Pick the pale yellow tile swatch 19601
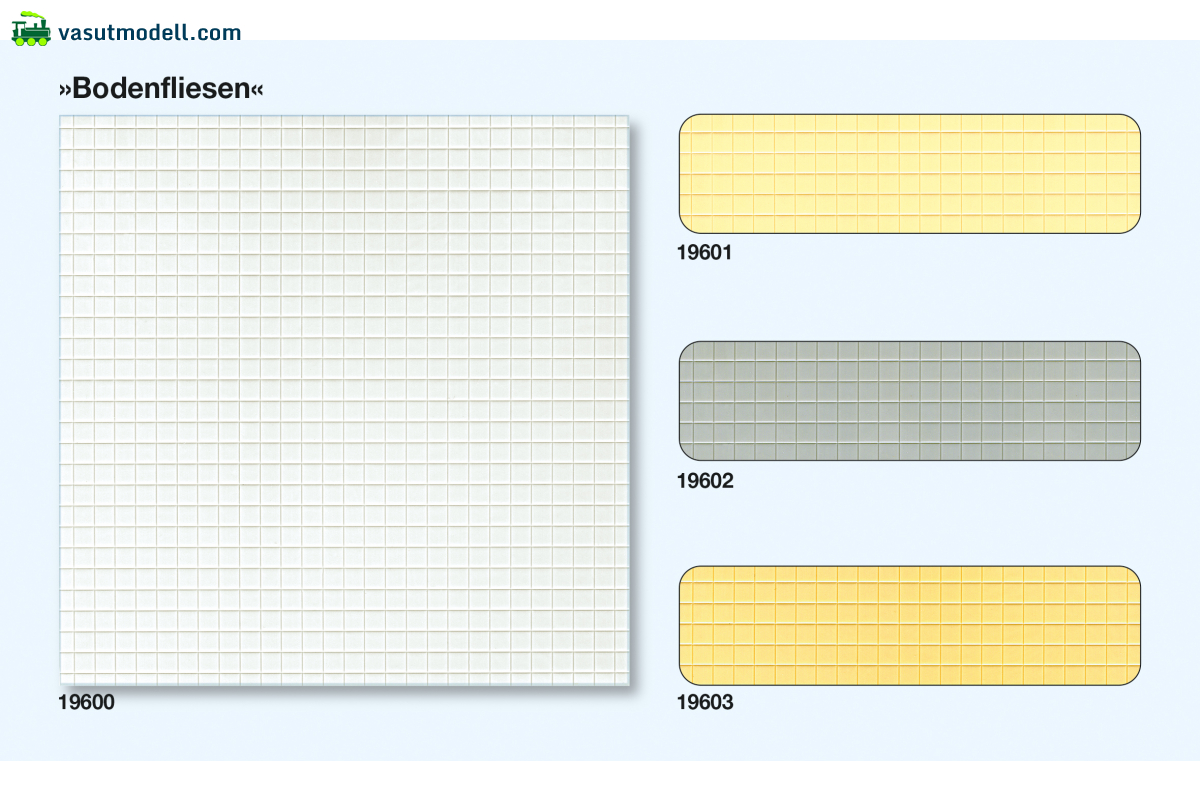Screen dimensions: 1200x800 [x=909, y=174]
